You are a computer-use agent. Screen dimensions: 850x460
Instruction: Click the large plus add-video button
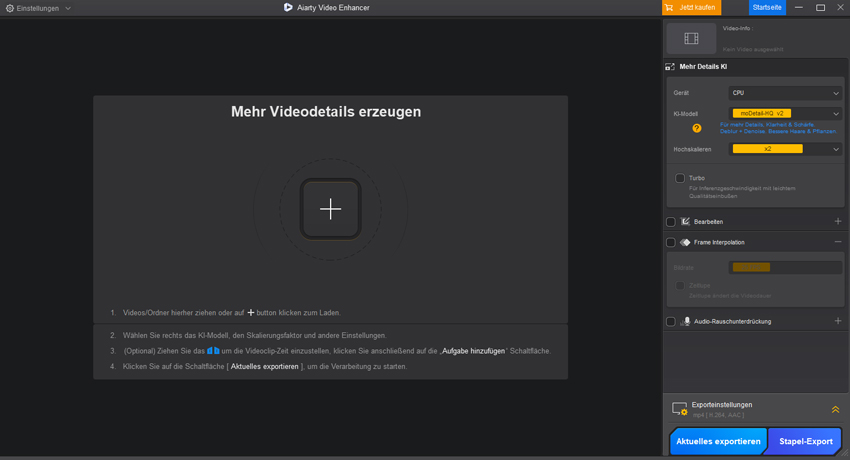(330, 209)
